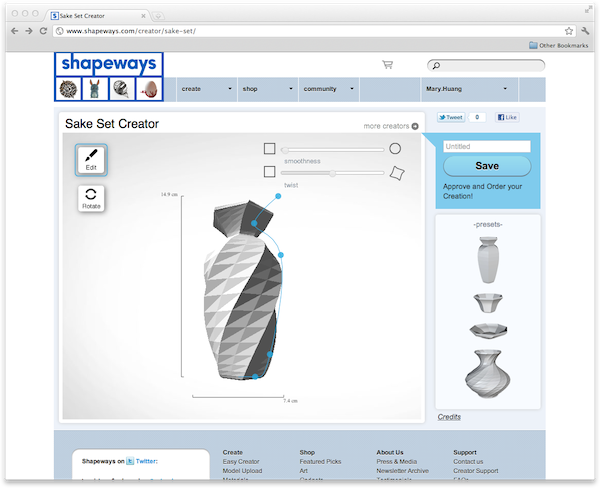This screenshot has width=600, height=488.
Task: Select the twisted wide vase preset
Action: pyautogui.click(x=488, y=374)
